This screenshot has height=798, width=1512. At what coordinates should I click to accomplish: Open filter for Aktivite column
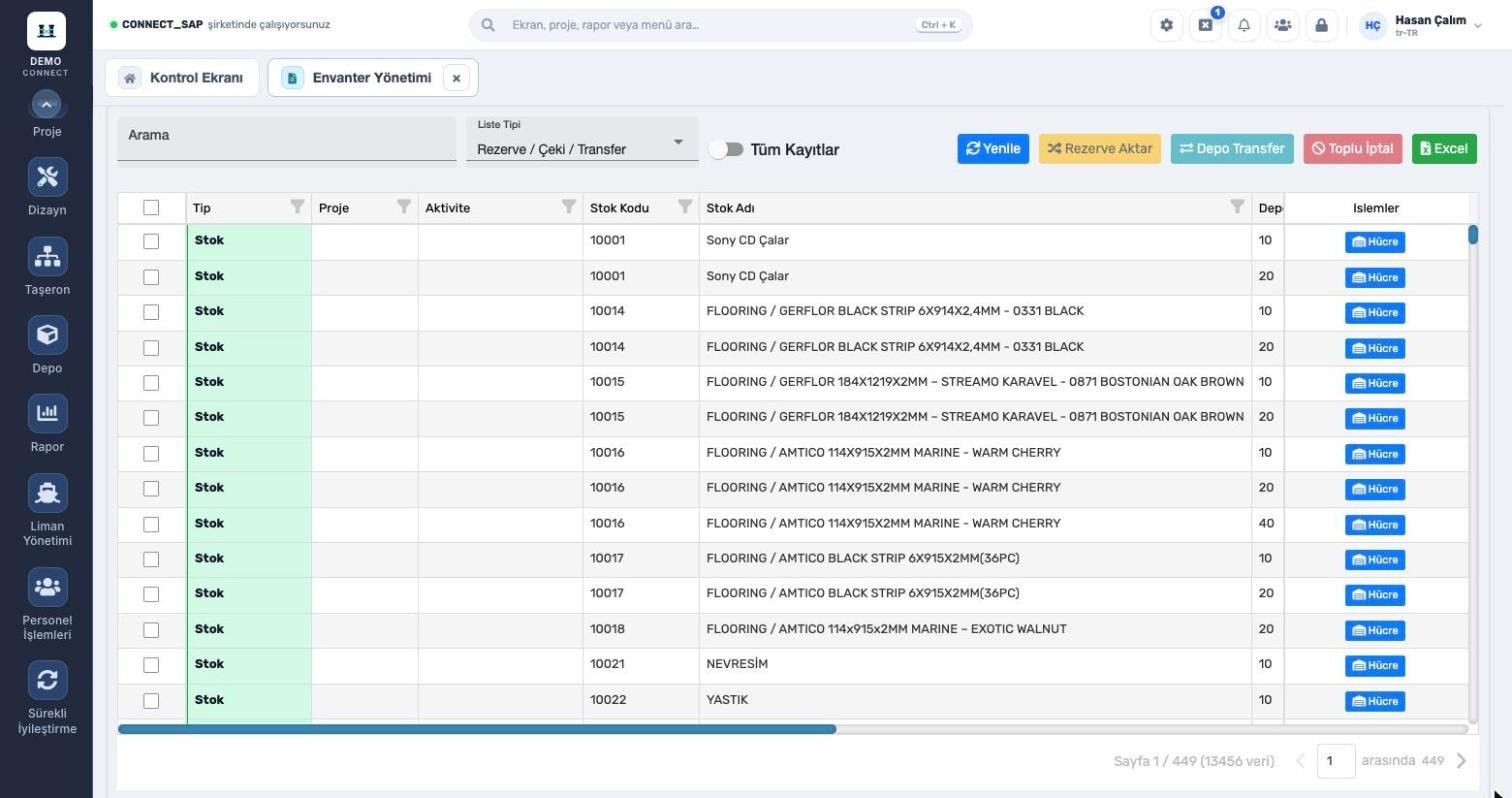(x=569, y=207)
